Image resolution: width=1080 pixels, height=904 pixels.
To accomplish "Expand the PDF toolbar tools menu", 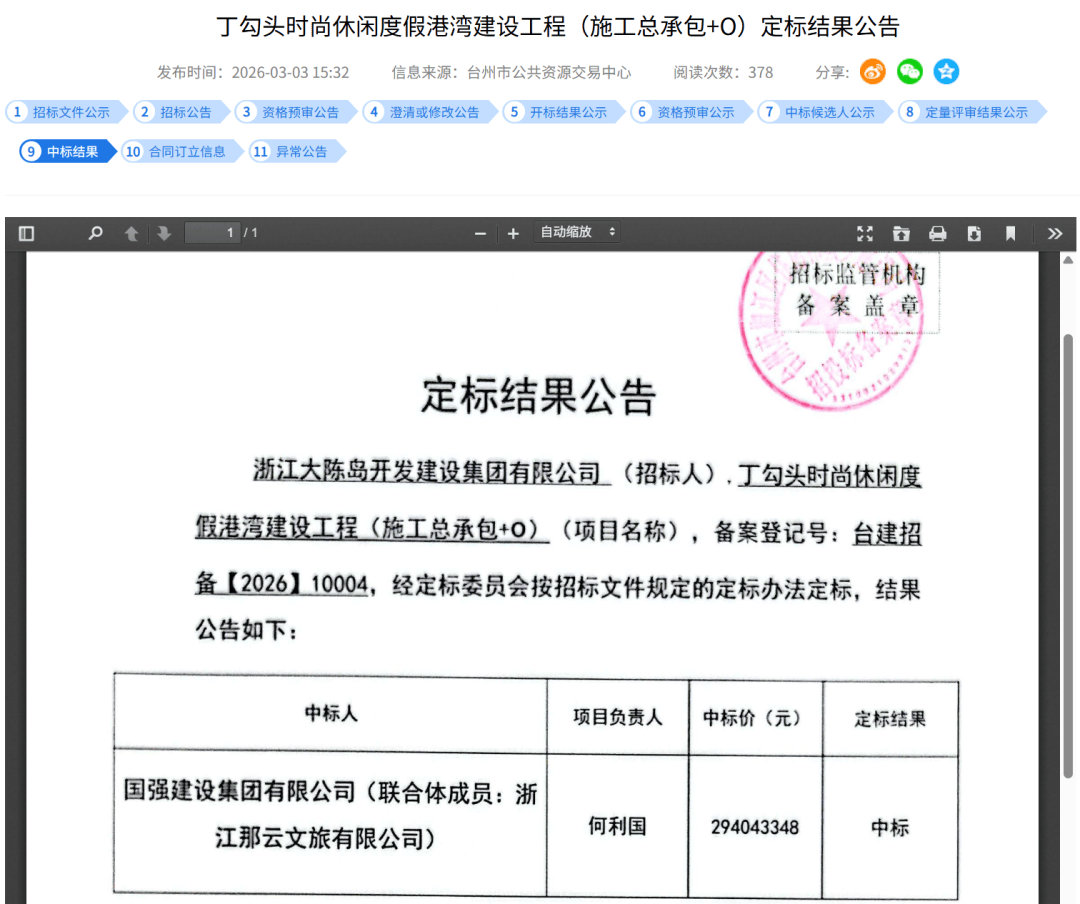I will pos(1054,234).
